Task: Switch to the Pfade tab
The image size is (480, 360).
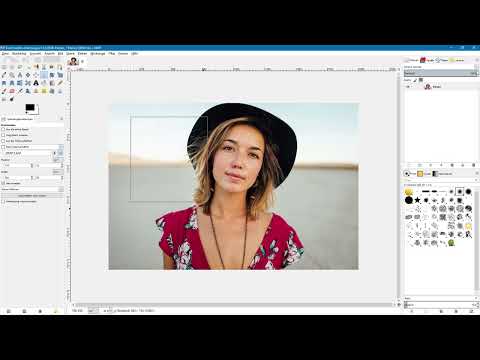Action: coord(442,60)
